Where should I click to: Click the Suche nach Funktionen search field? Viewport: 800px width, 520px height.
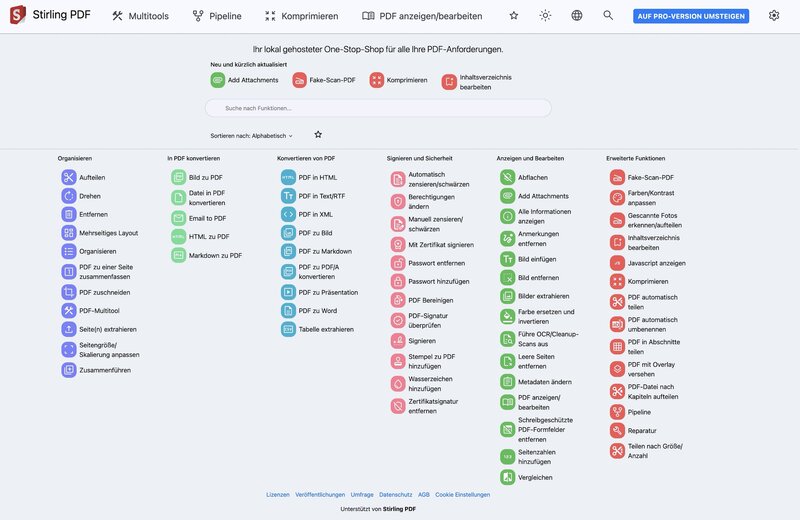(378, 108)
